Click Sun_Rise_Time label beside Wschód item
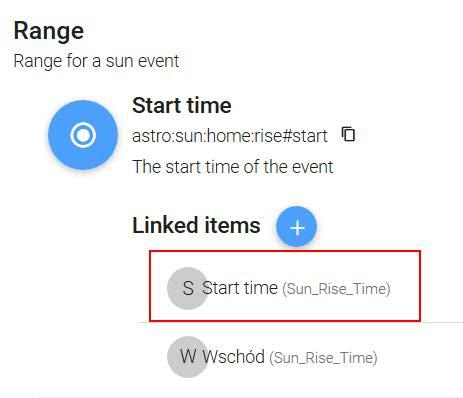Viewport: 463px width, 398px height. point(323,358)
